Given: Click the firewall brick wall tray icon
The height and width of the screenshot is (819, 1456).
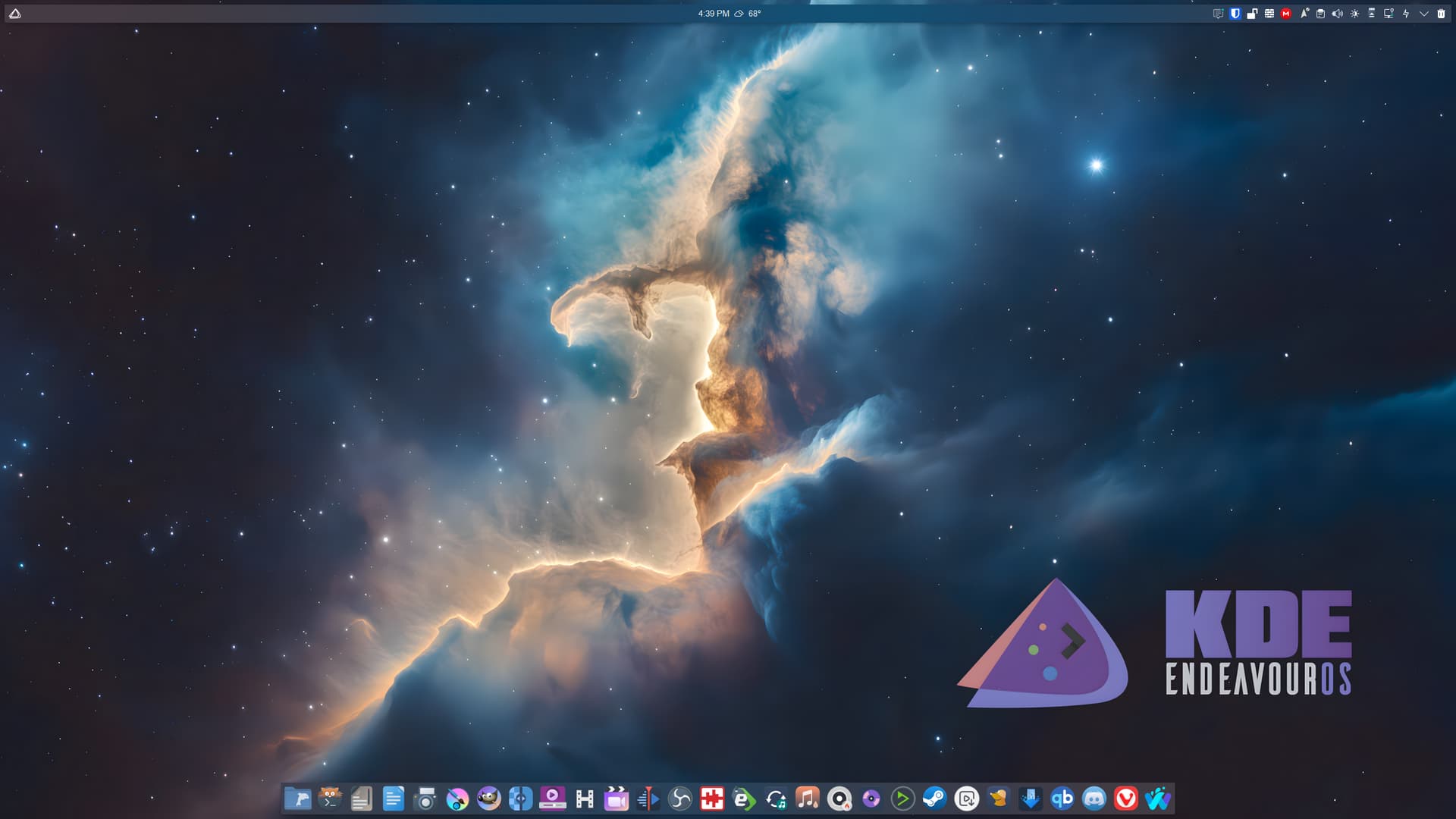Looking at the screenshot, I should point(1269,14).
